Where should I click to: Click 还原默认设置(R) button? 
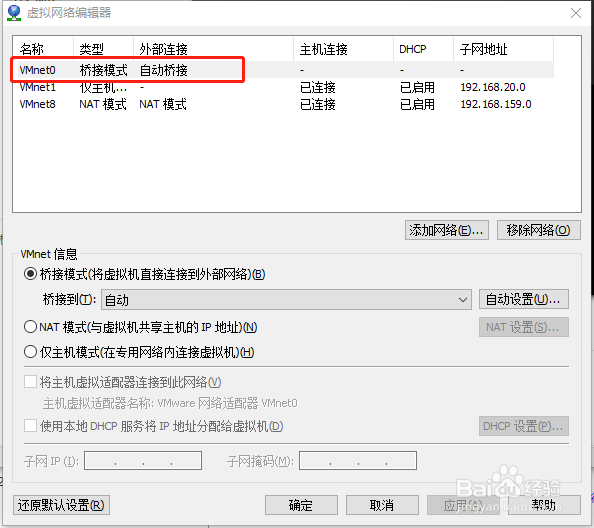pyautogui.click(x=61, y=505)
